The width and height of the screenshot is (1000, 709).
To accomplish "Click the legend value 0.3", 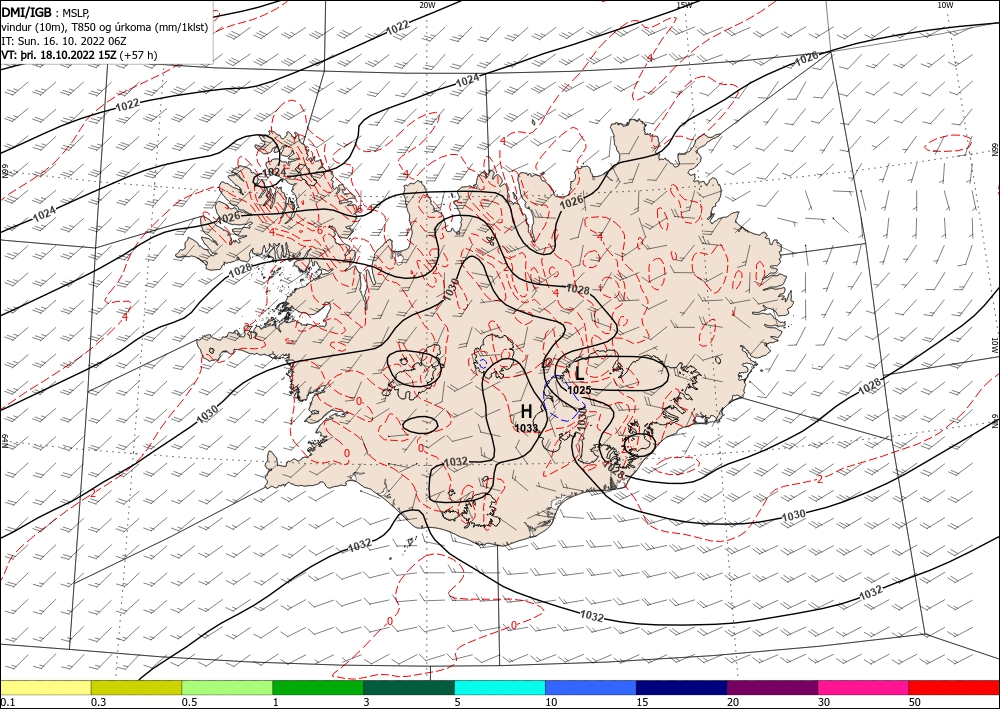I will pos(98,702).
